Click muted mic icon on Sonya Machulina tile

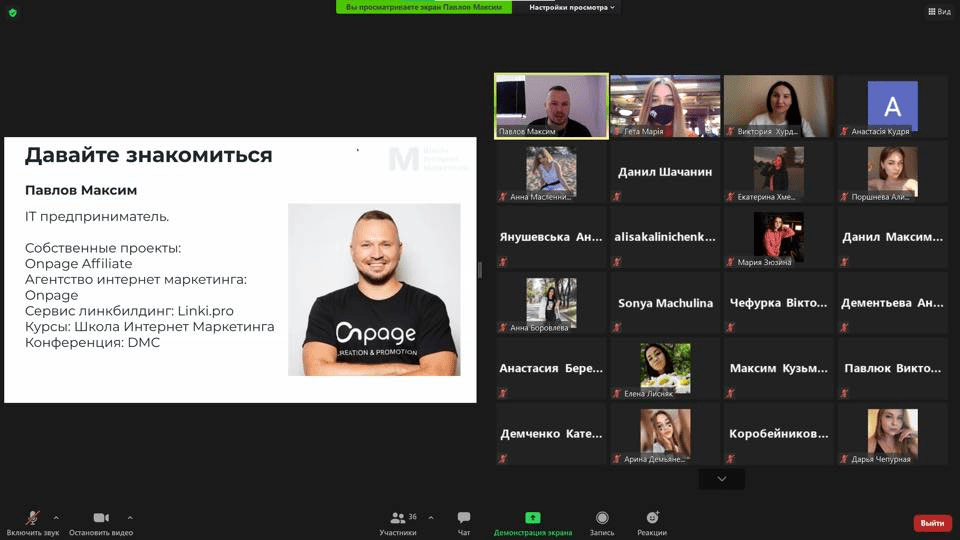click(617, 328)
